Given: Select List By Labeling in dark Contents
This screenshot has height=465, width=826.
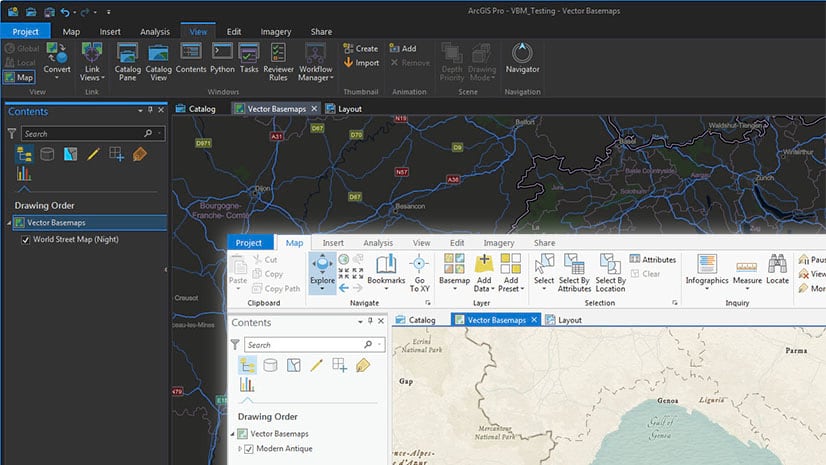Looking at the screenshot, I should [x=140, y=154].
